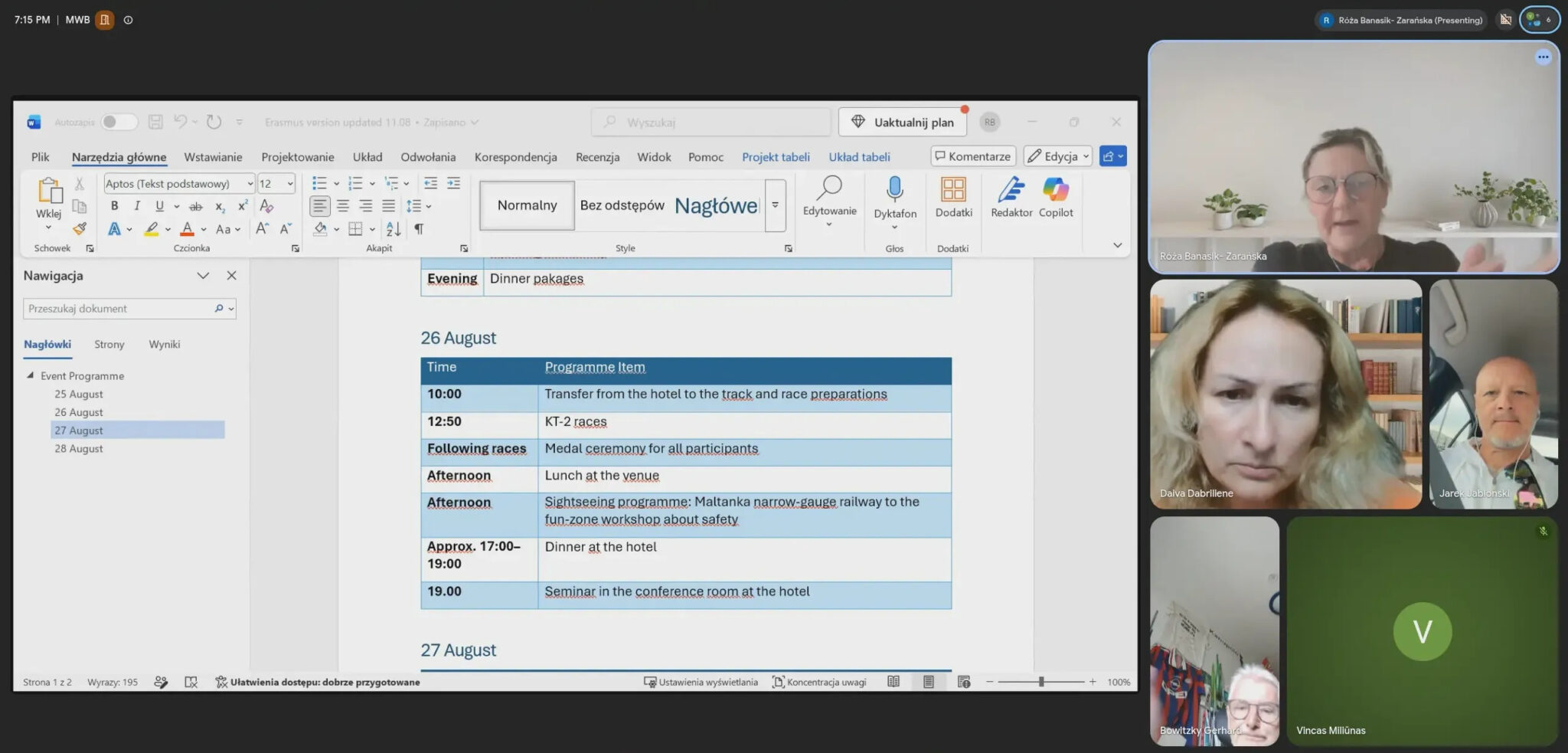Apply strikethrough to text

pos(196,206)
